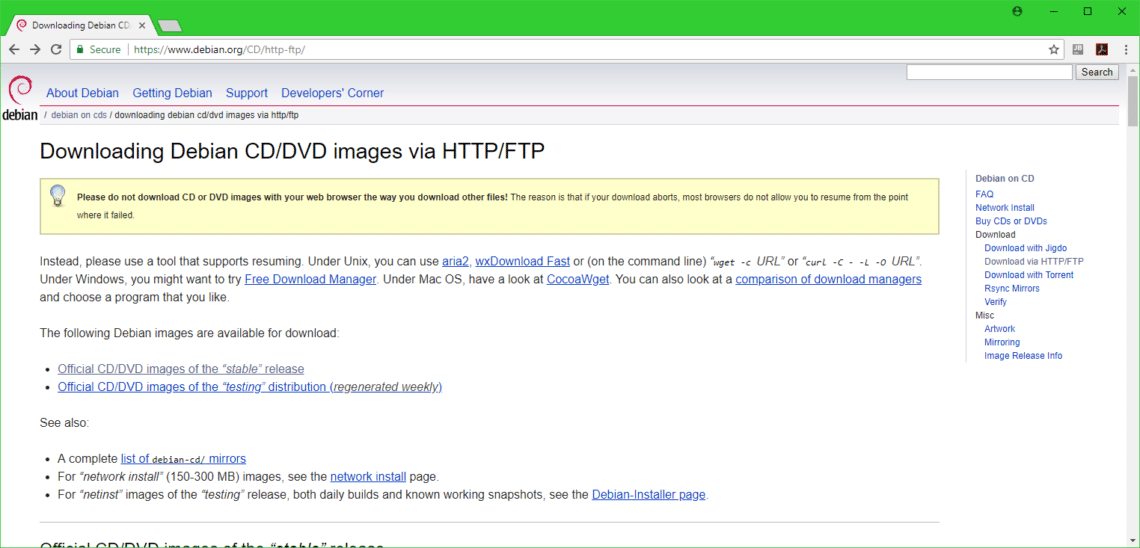Open the Getting Debian menu
Image resolution: width=1140 pixels, height=548 pixels.
(x=172, y=93)
